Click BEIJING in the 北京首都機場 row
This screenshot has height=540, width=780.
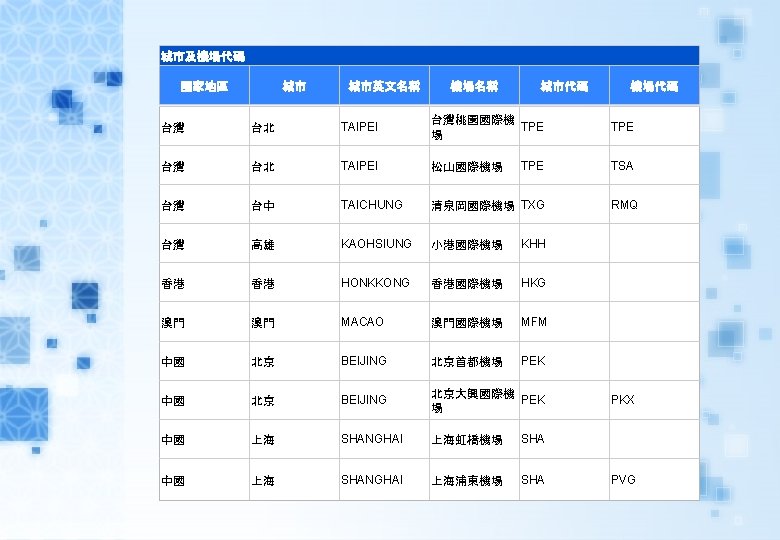[x=364, y=361]
